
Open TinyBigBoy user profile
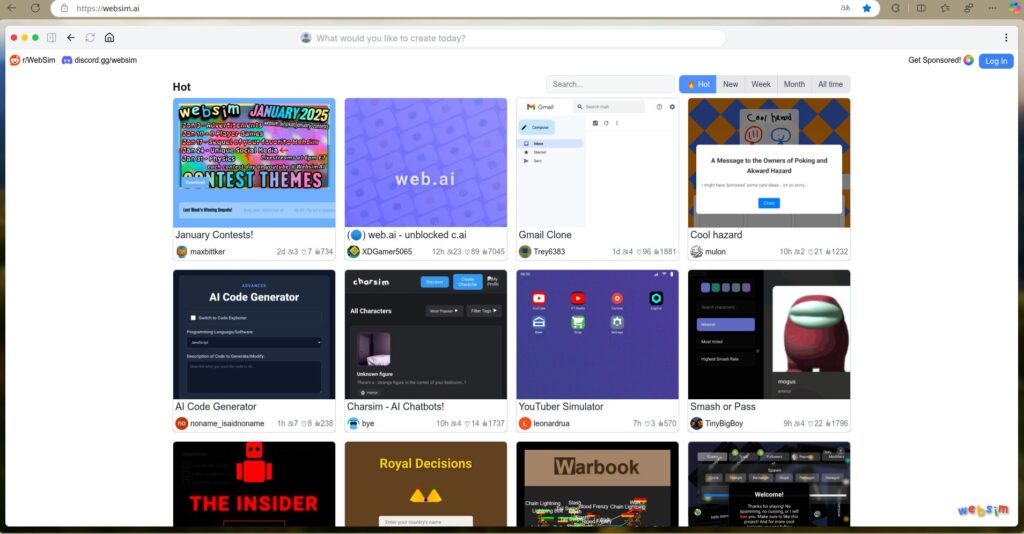click(x=724, y=424)
